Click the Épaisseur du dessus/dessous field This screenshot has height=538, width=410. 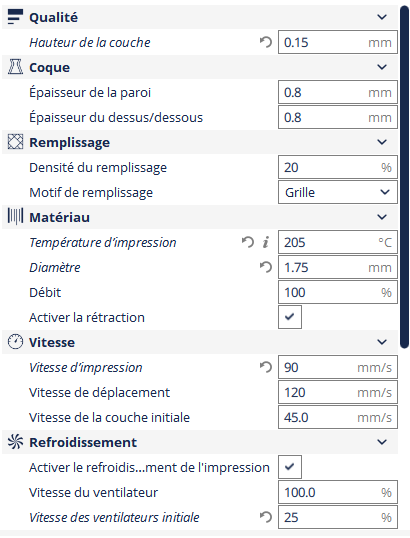point(338,117)
